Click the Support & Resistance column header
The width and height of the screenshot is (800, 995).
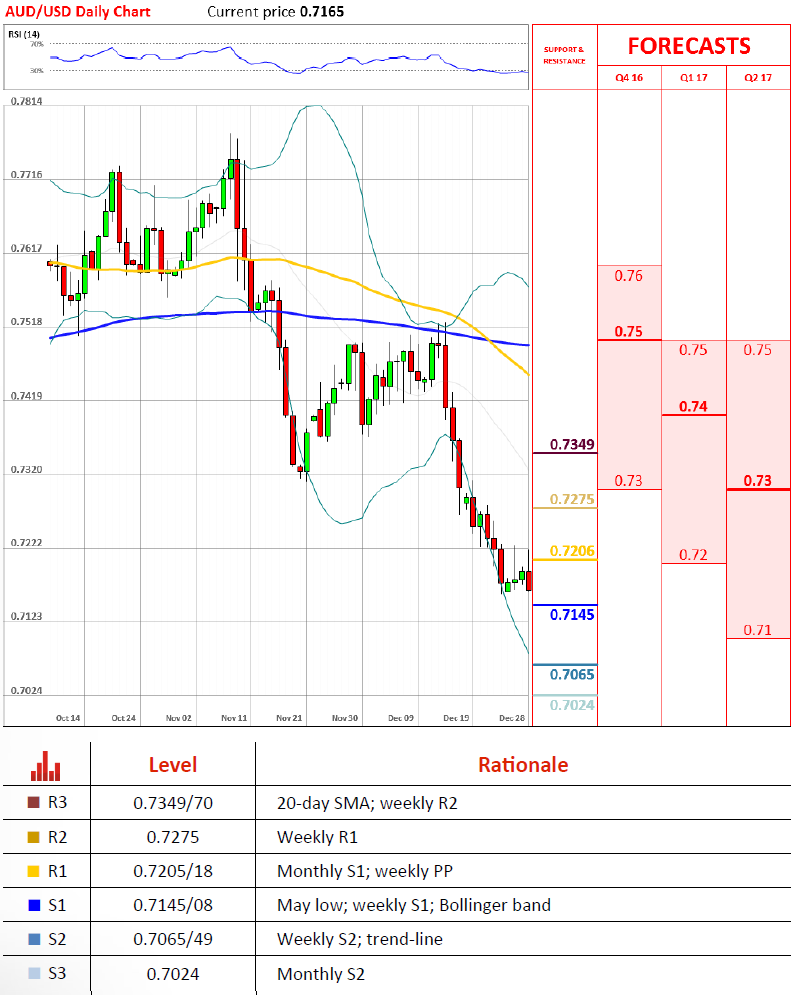564,55
